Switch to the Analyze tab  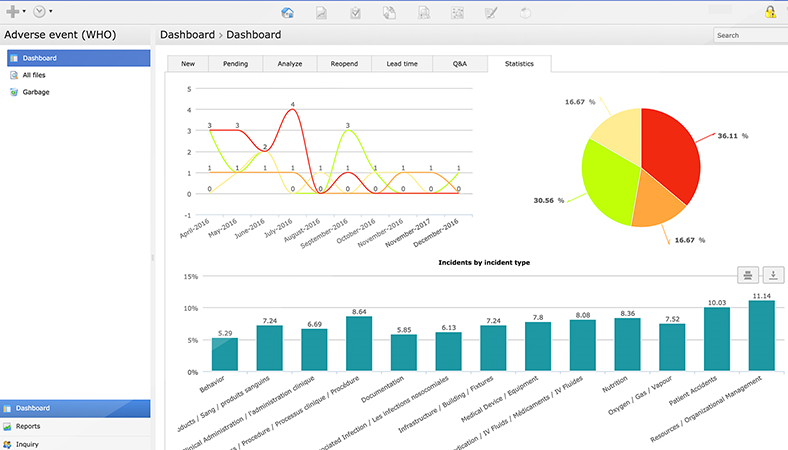(289, 64)
